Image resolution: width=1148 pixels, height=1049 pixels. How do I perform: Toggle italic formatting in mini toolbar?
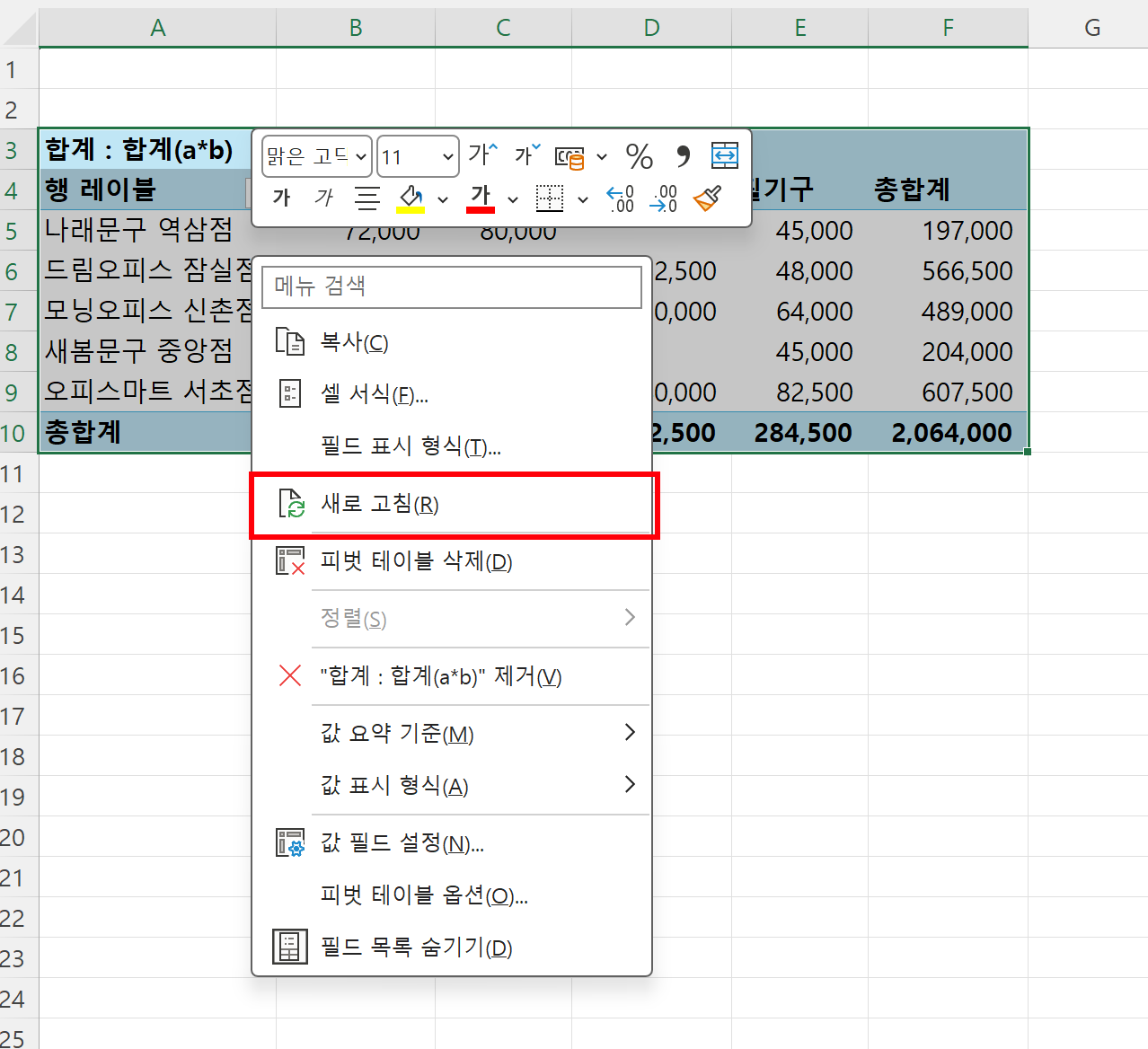(x=324, y=198)
